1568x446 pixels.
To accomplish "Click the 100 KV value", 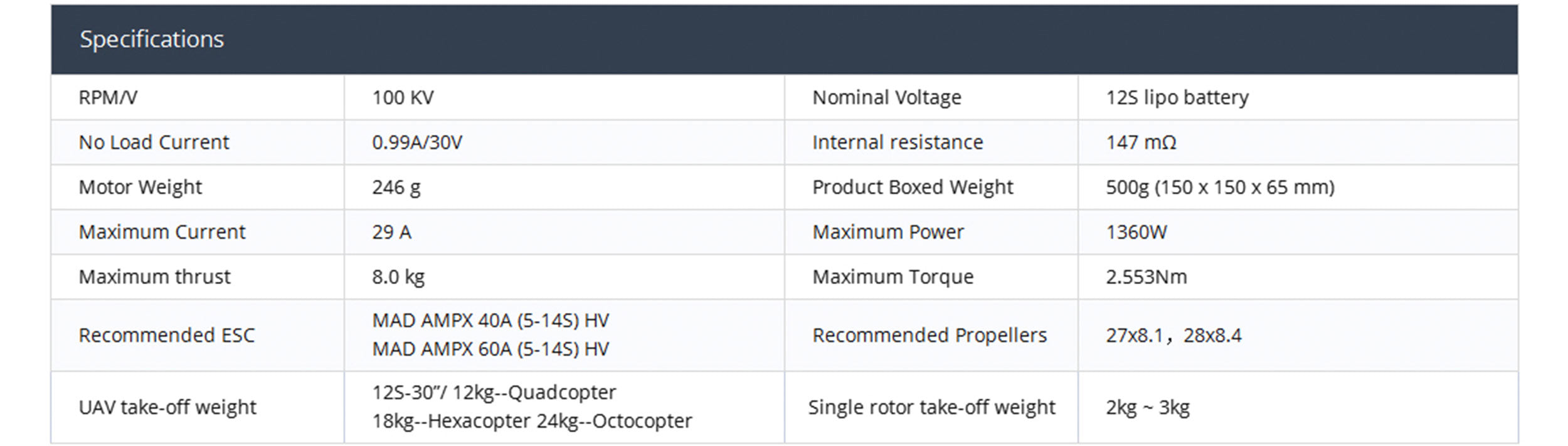I will (x=403, y=97).
